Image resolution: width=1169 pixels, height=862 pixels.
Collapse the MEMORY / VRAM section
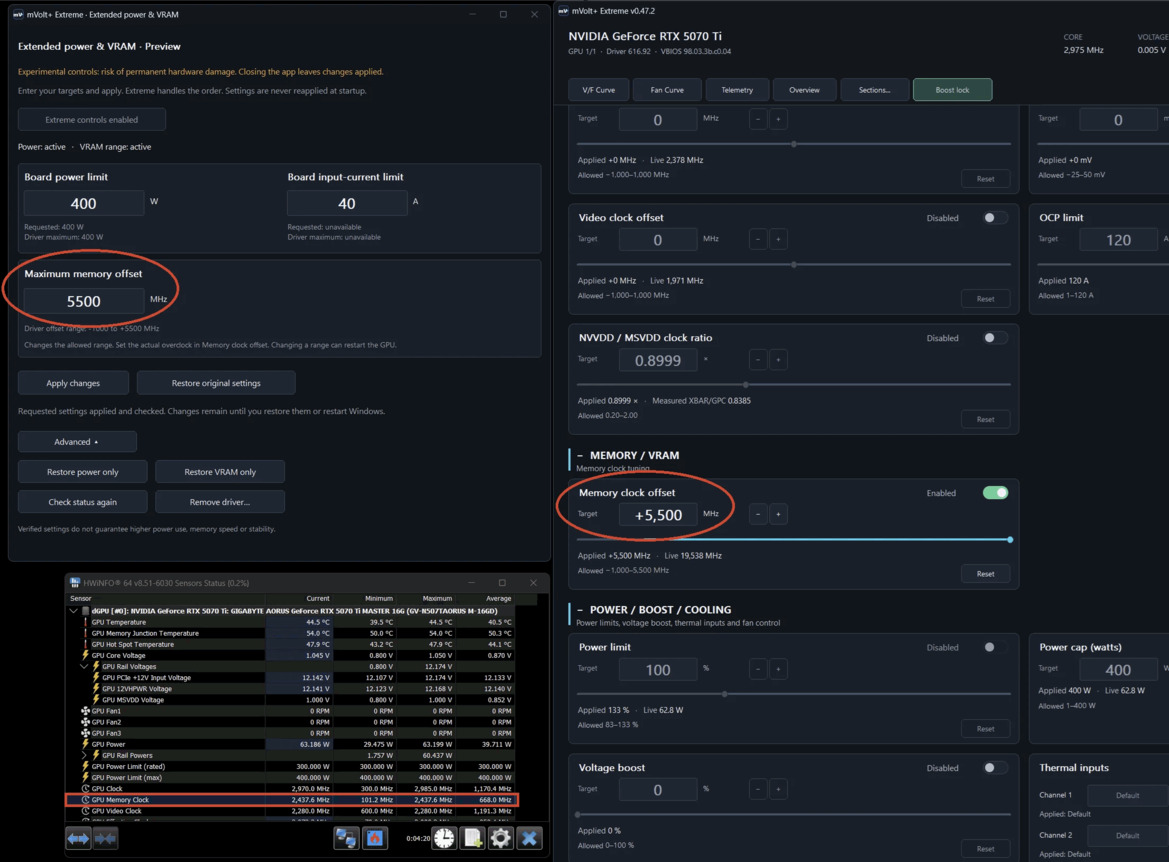click(x=580, y=455)
